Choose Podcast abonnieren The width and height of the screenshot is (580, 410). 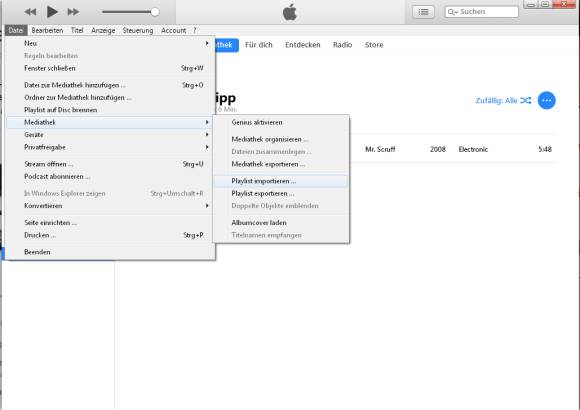pos(110,177)
